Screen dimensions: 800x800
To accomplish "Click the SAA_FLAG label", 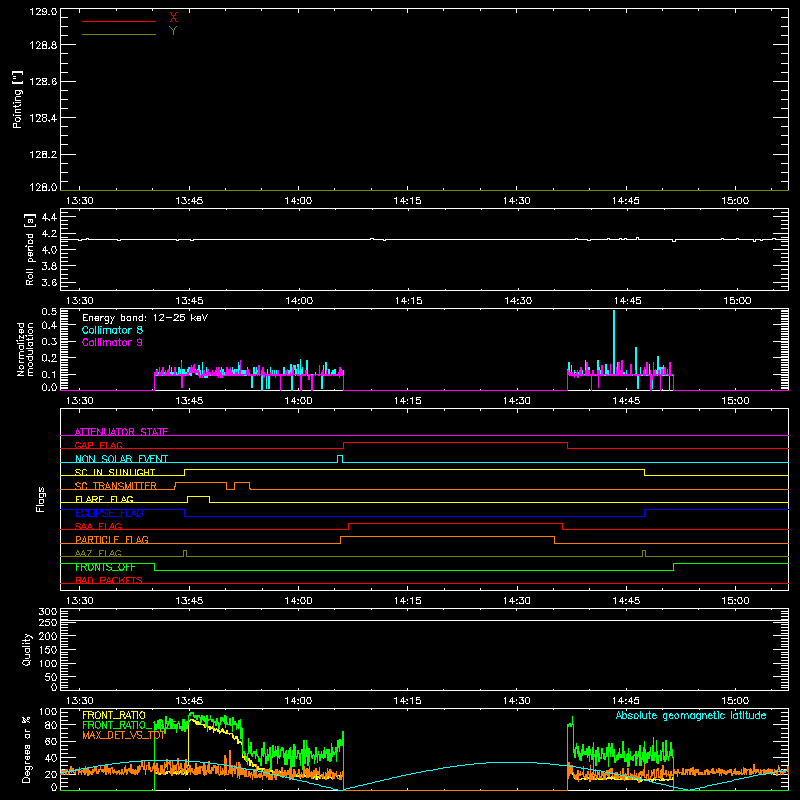I will click(x=98, y=526).
